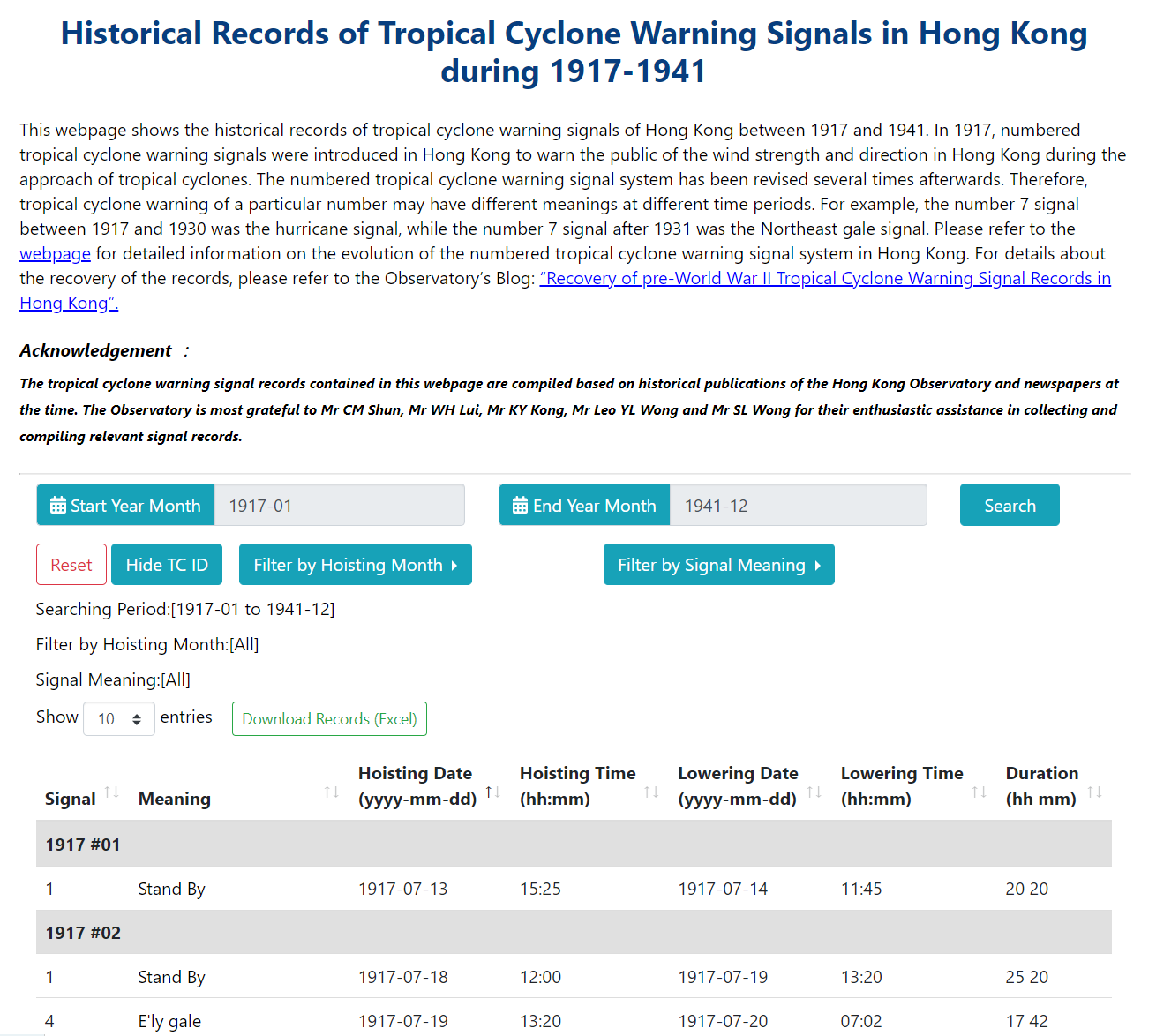Open the Show entries count selector
The height and width of the screenshot is (1036, 1156).
click(x=119, y=718)
